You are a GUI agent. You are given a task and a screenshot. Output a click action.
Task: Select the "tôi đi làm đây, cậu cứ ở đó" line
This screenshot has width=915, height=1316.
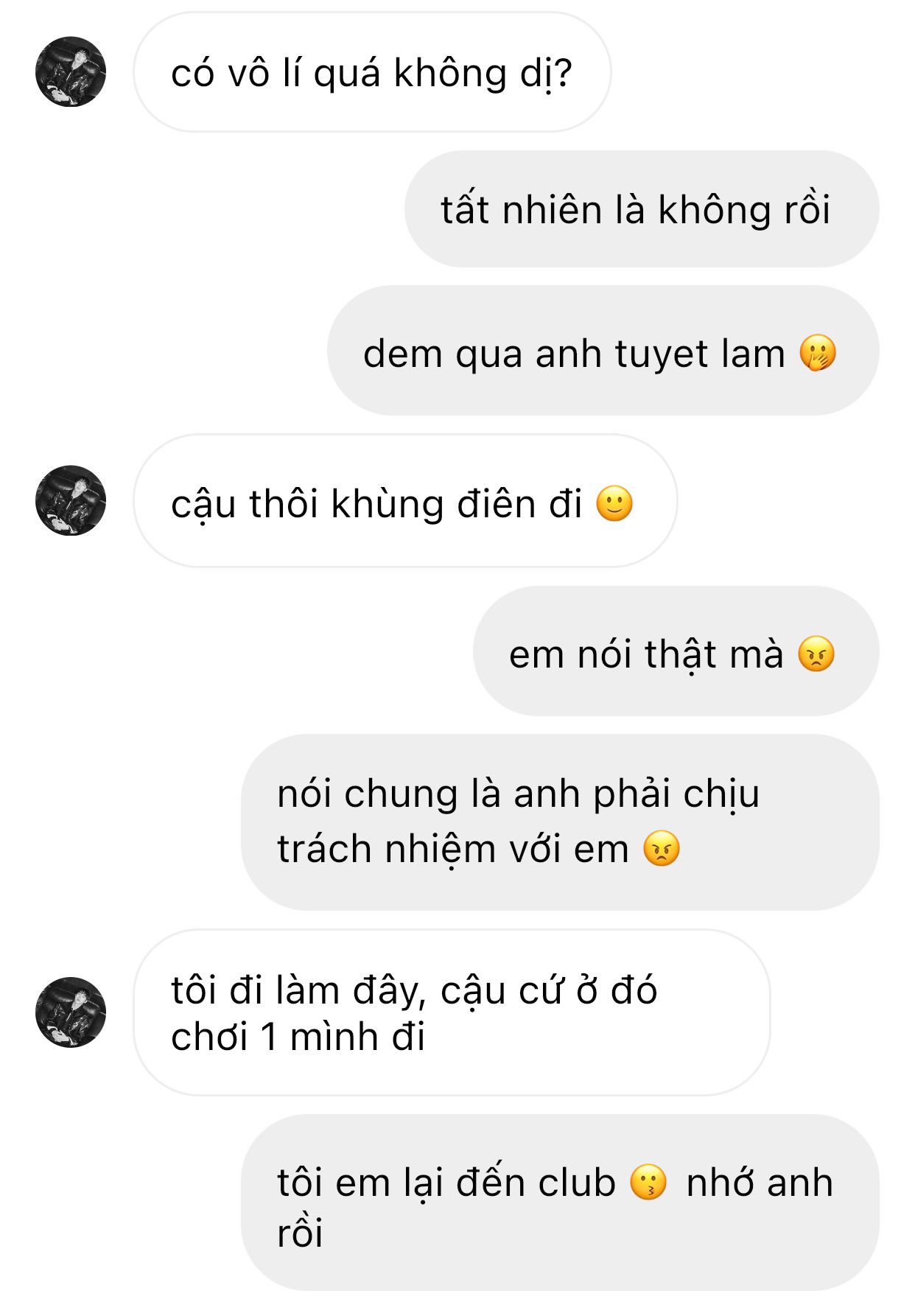(414, 990)
